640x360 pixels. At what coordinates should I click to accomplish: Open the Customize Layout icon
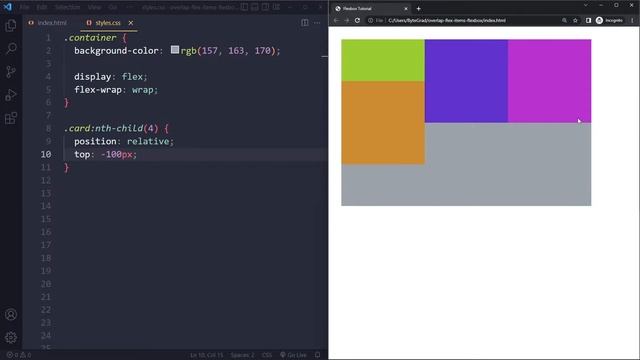pyautogui.click(x=276, y=7)
